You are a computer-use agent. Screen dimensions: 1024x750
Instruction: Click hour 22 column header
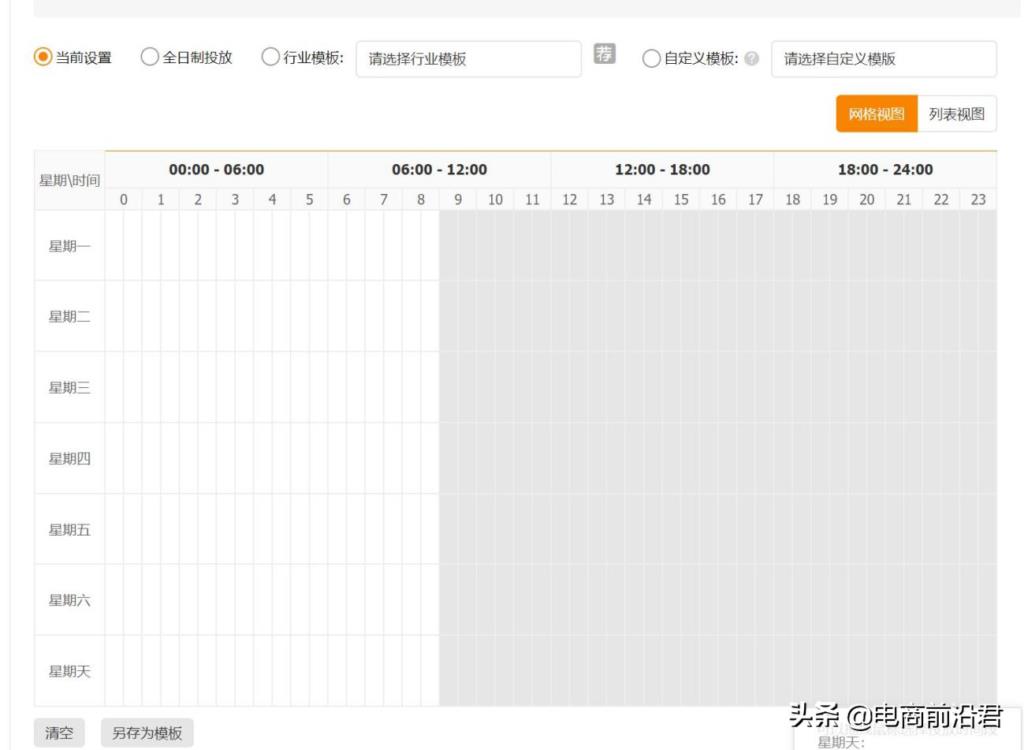pos(941,199)
